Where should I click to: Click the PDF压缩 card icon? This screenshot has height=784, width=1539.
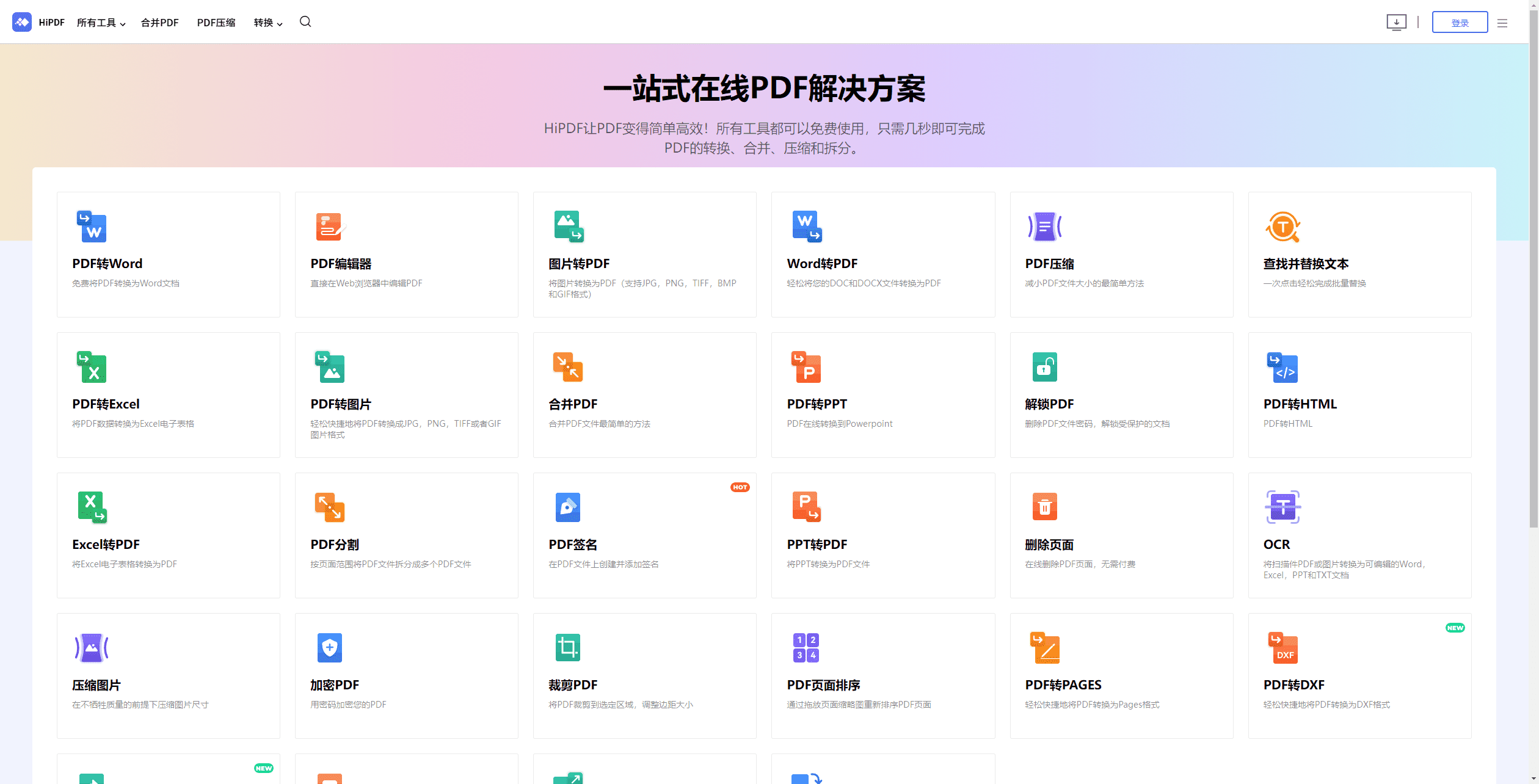coord(1045,227)
